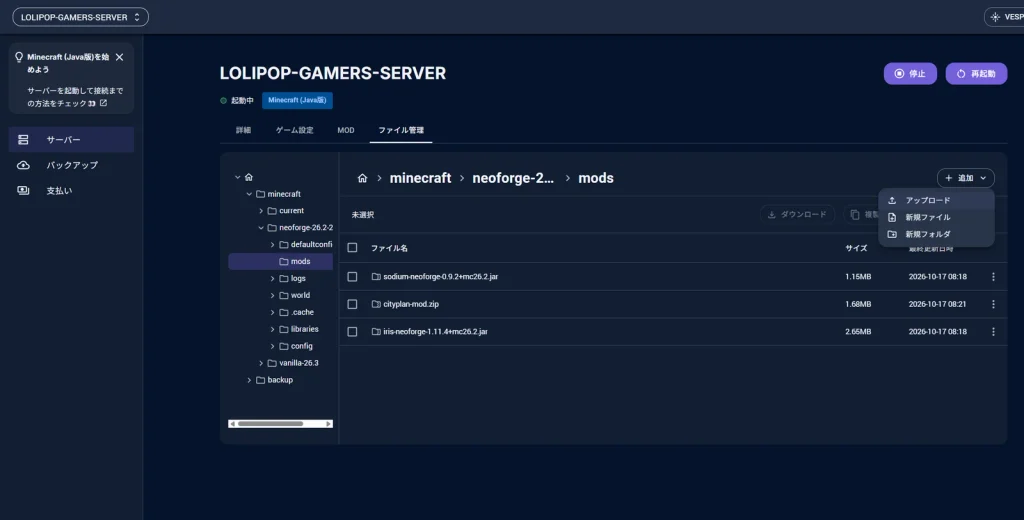Choose 新規ファイル from the add menu
The height and width of the screenshot is (520, 1024).
[x=936, y=218]
